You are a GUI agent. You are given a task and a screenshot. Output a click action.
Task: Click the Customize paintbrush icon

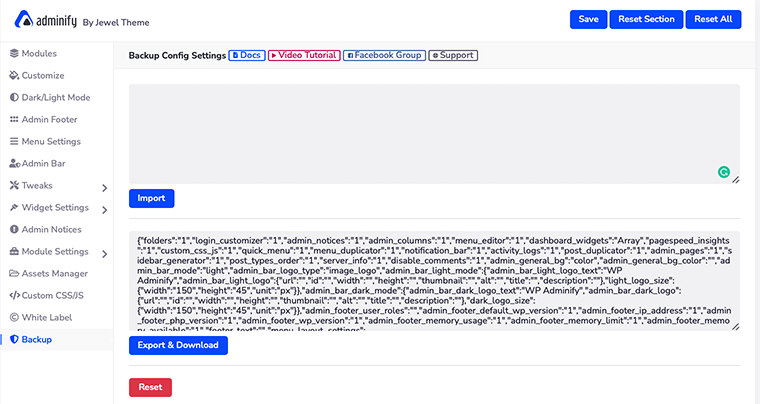[14, 75]
